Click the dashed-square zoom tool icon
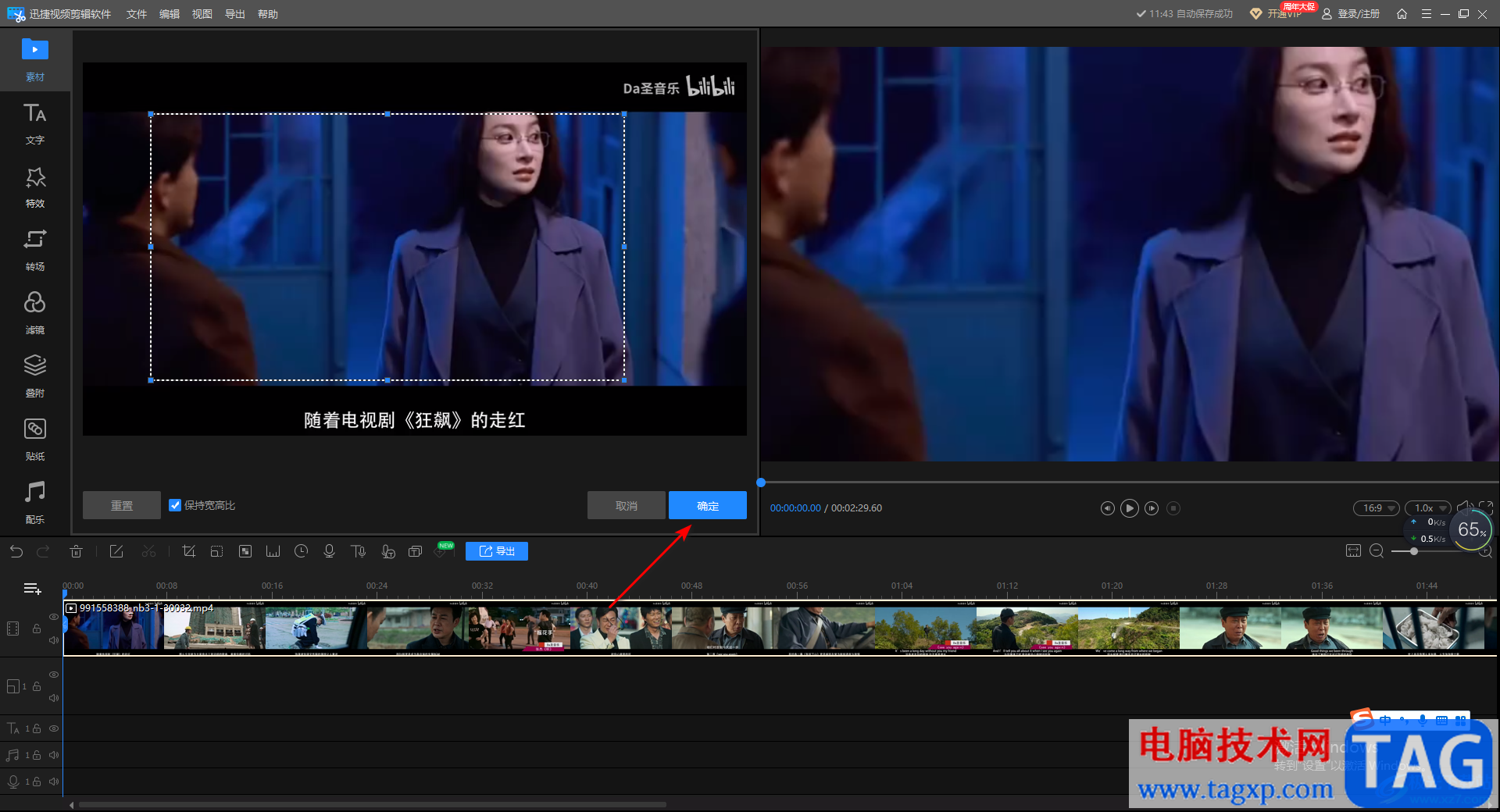This screenshot has width=1500, height=812. (x=217, y=551)
